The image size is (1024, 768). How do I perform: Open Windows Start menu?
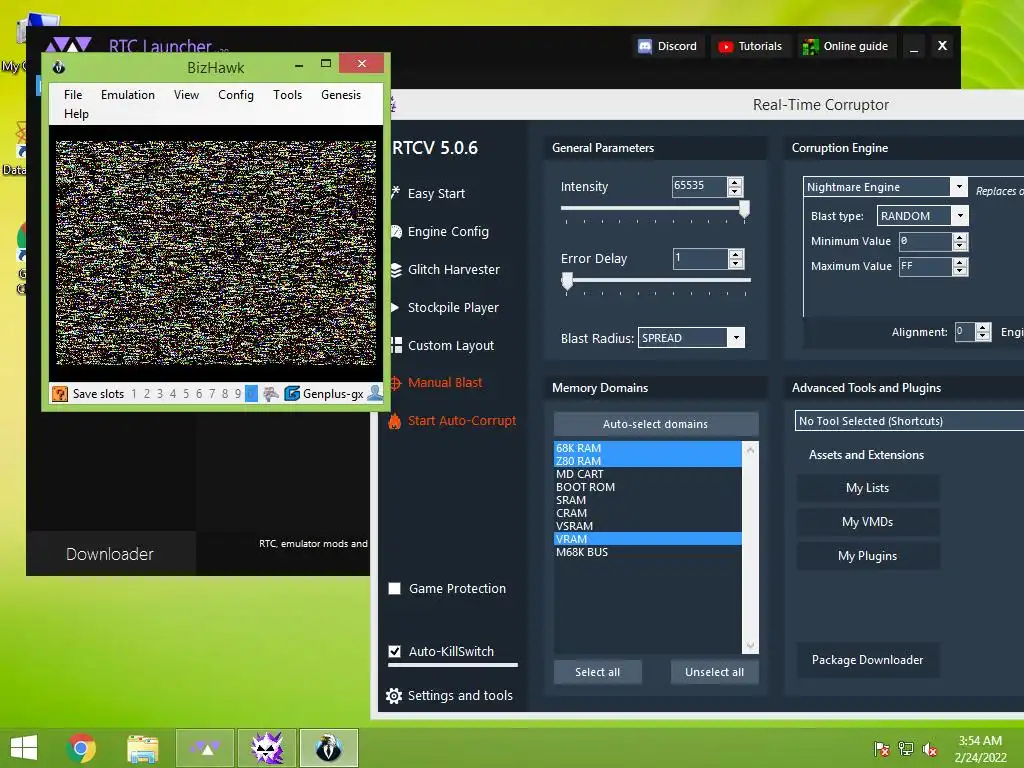tap(24, 748)
